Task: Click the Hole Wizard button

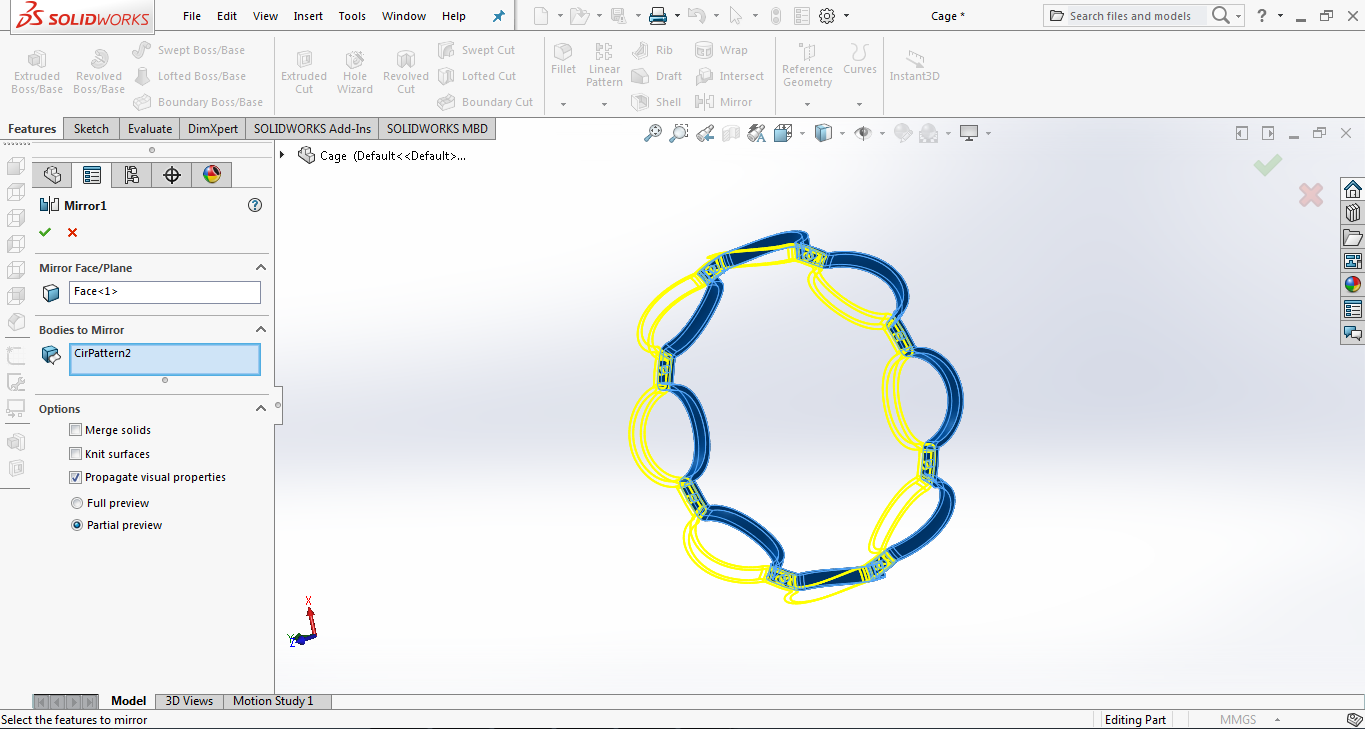Action: 354,71
